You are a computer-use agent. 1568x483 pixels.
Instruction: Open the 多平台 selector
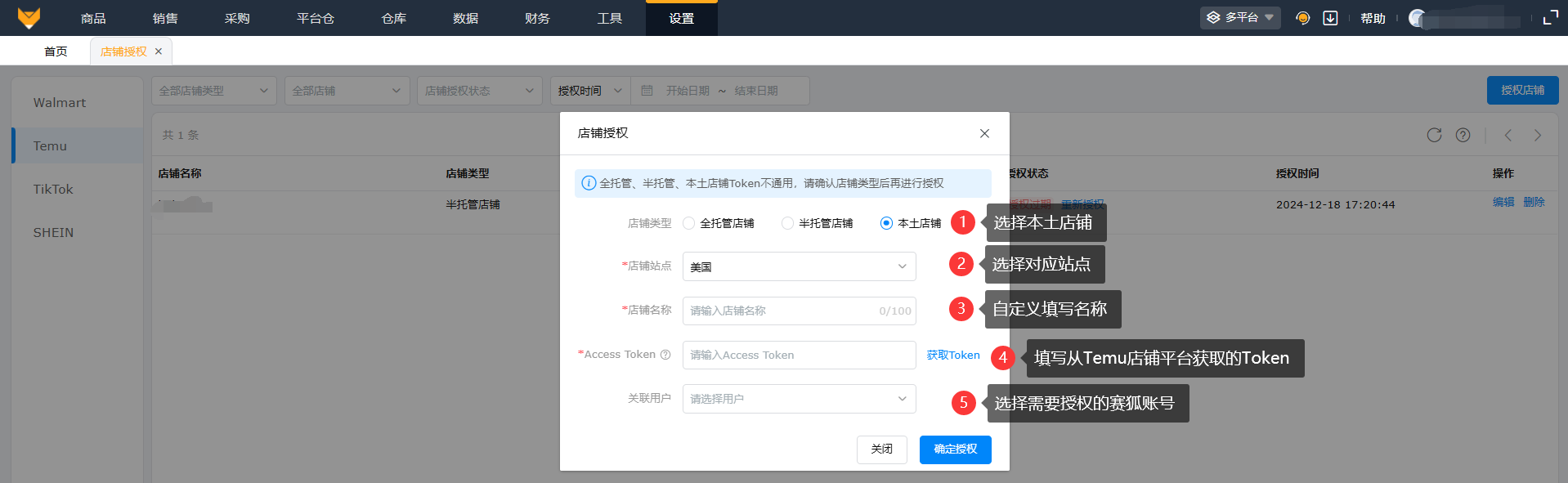1240,17
